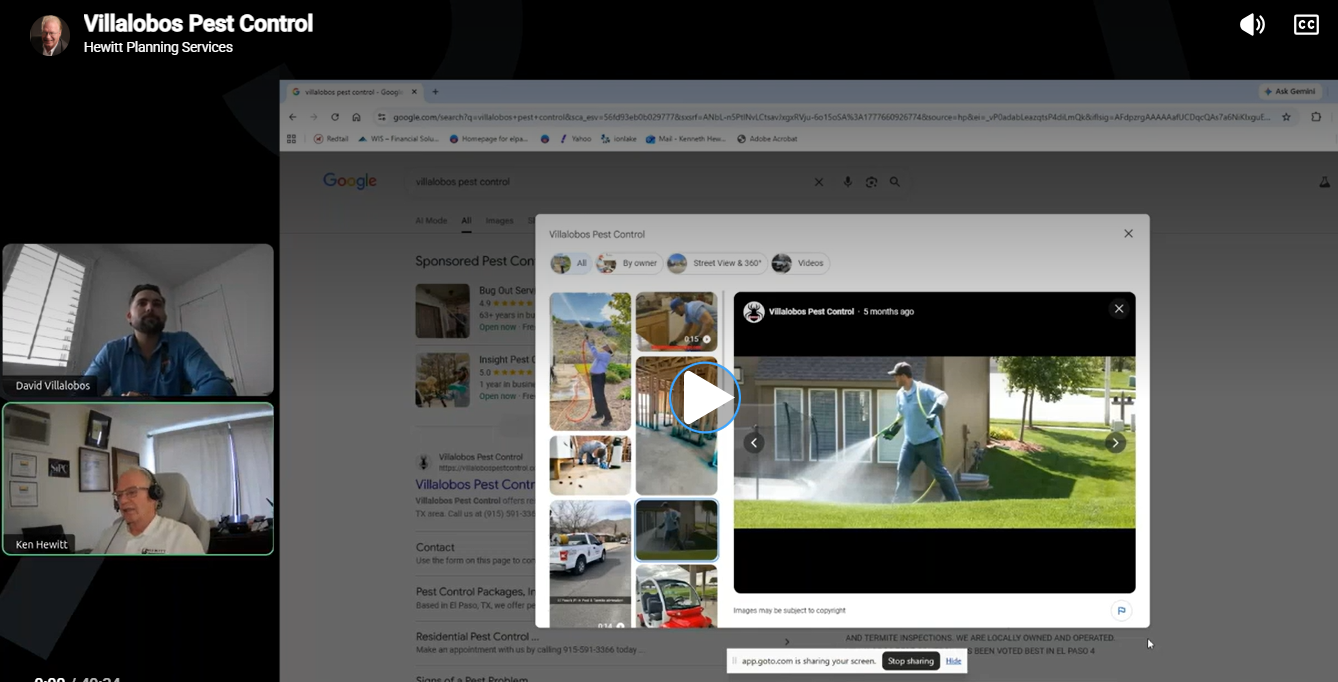
Task: Open thumbnail of man spraying hillside with orange hose
Action: click(590, 361)
